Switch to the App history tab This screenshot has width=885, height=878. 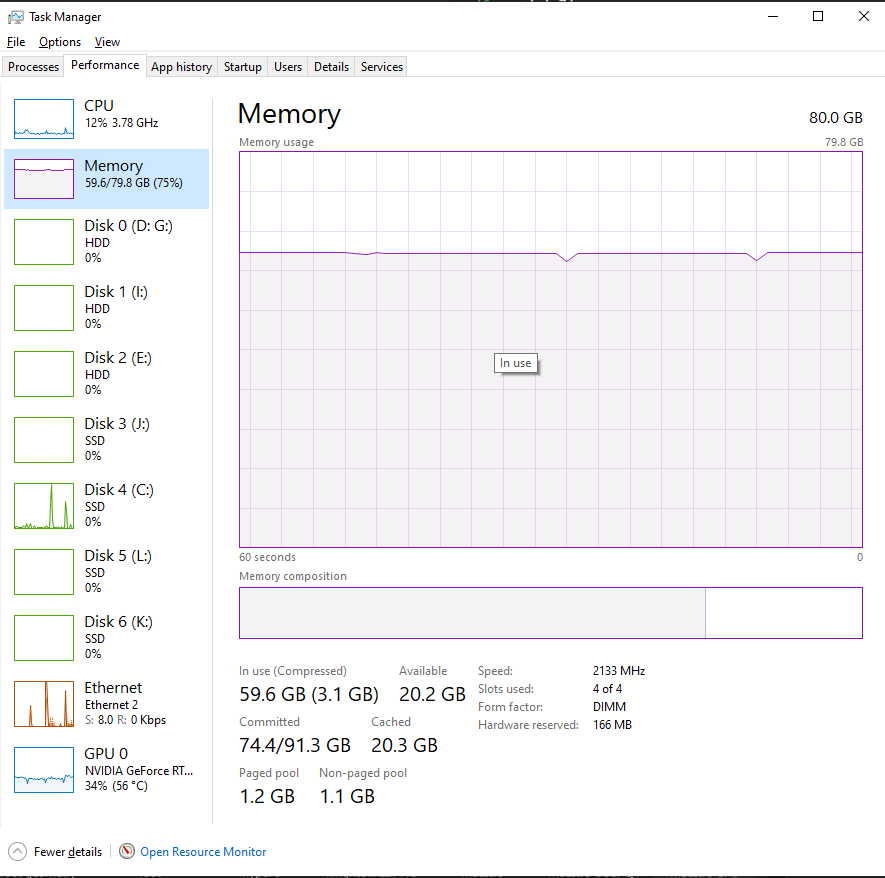click(182, 67)
